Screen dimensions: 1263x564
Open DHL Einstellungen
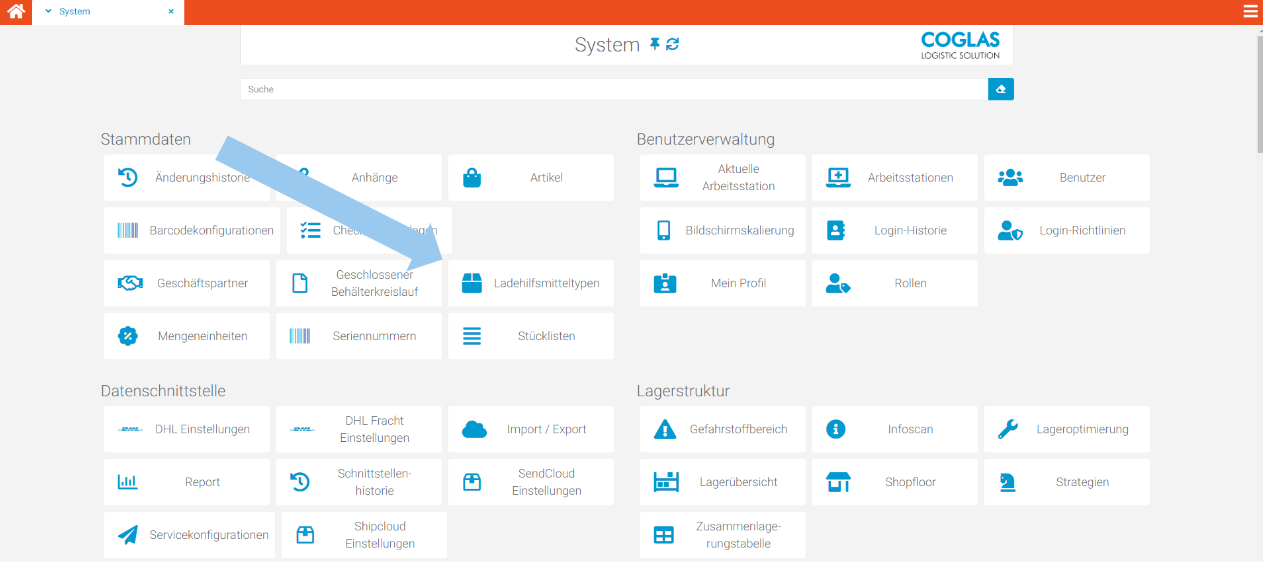pyautogui.click(x=187, y=429)
